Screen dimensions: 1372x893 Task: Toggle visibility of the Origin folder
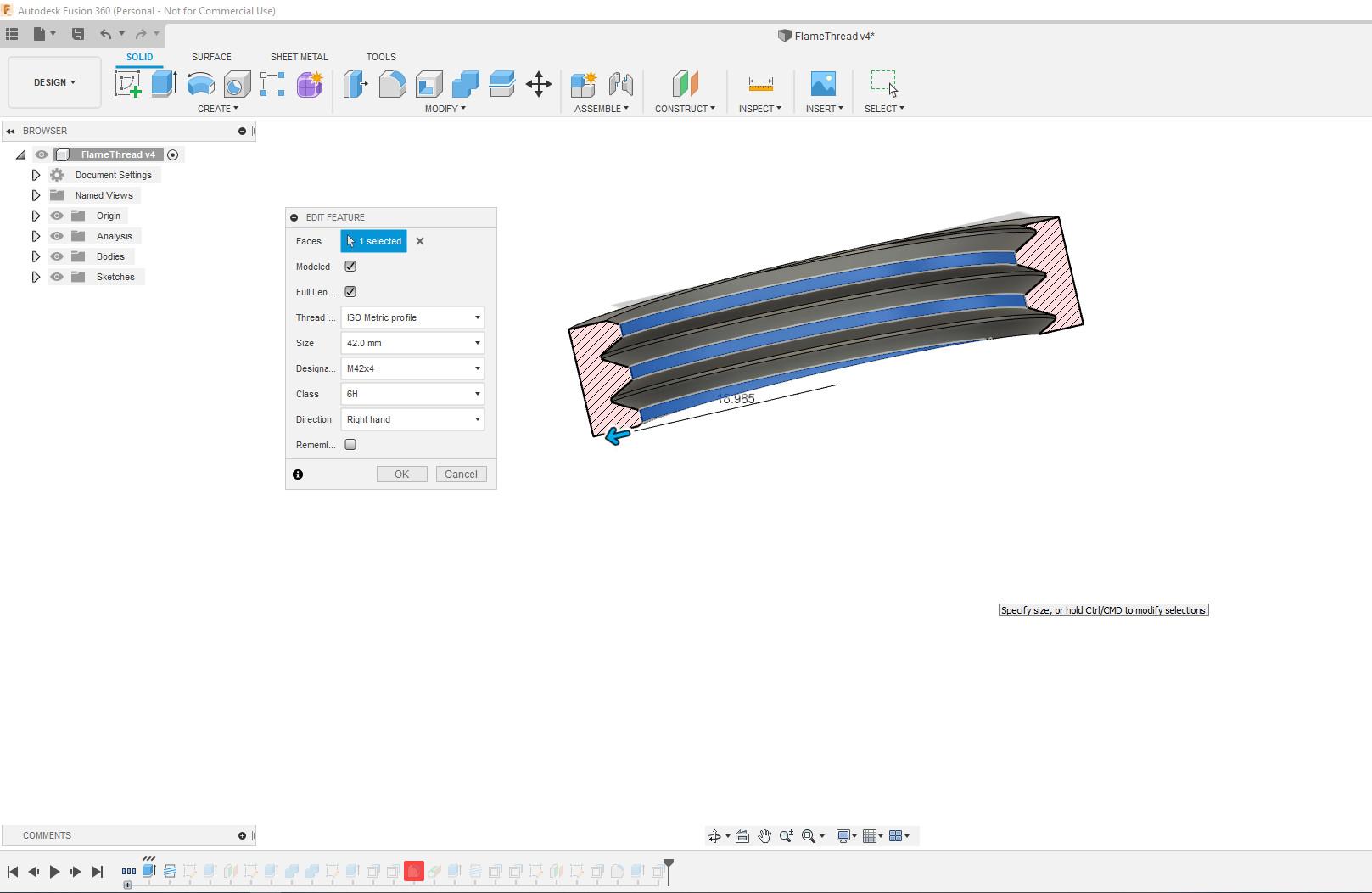pyautogui.click(x=57, y=216)
